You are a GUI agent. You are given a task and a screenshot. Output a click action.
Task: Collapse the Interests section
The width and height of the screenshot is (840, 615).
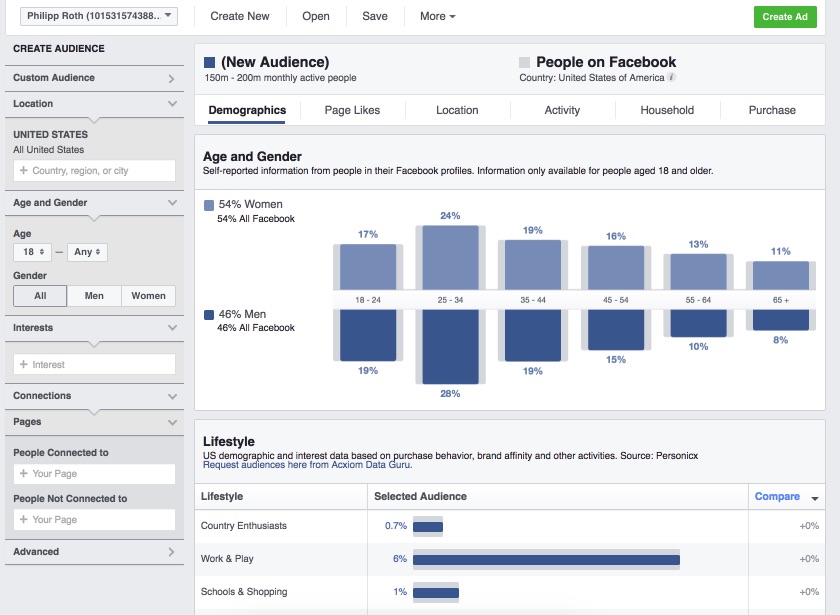click(x=94, y=328)
